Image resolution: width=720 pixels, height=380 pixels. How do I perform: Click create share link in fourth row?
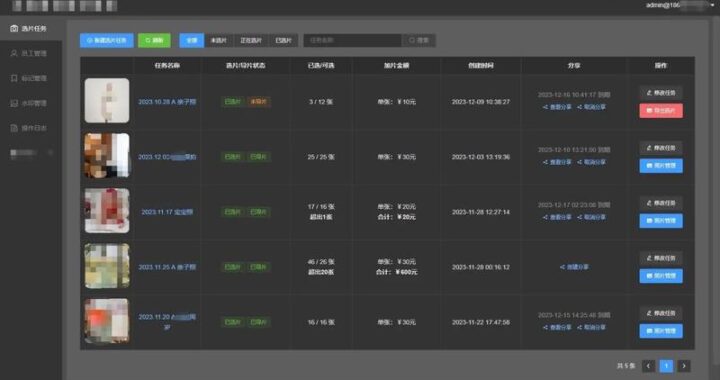(x=574, y=267)
